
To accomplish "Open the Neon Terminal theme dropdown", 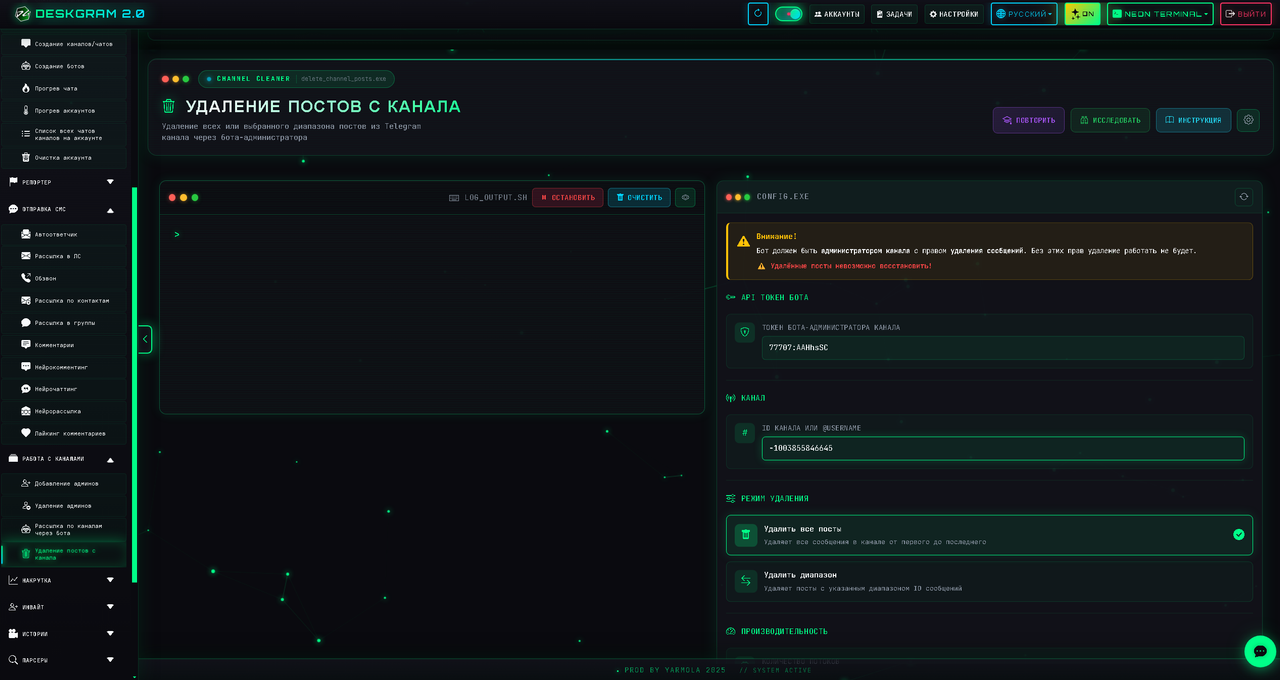I will [x=1159, y=14].
